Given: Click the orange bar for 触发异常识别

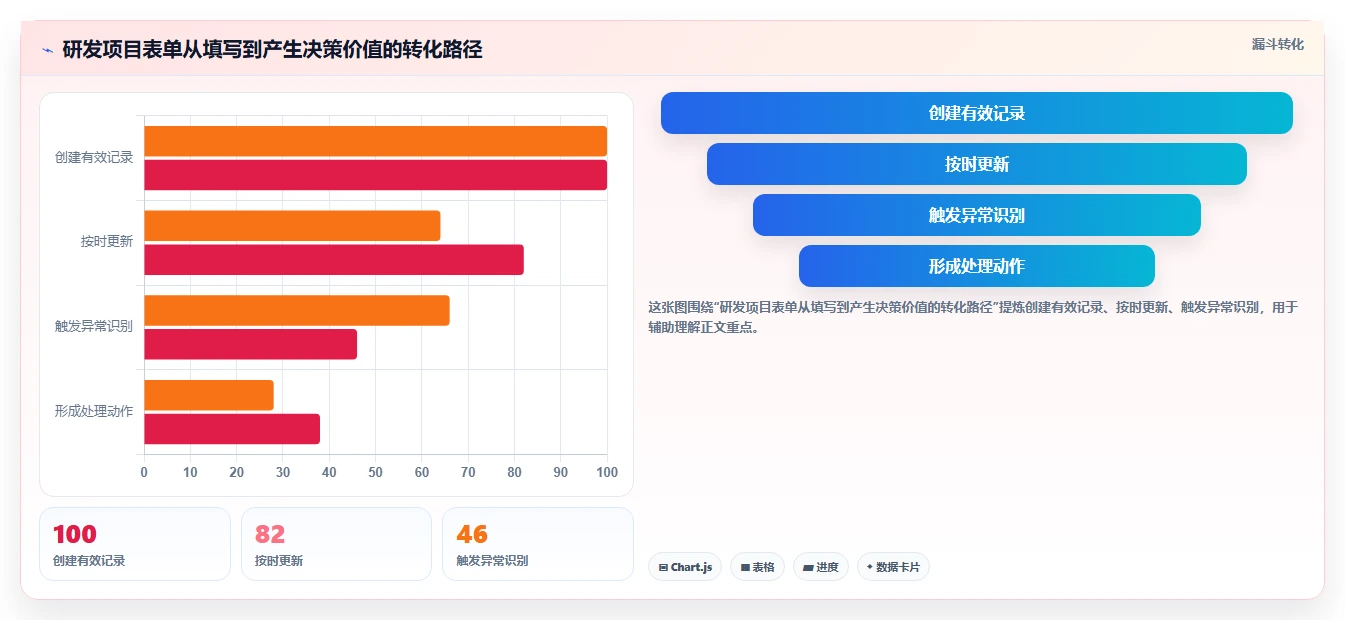Looking at the screenshot, I should (297, 310).
